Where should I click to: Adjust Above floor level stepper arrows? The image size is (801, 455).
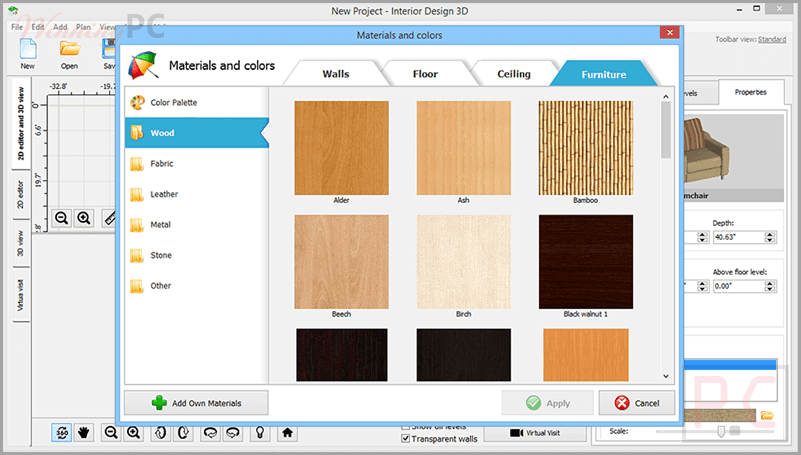(x=770, y=286)
